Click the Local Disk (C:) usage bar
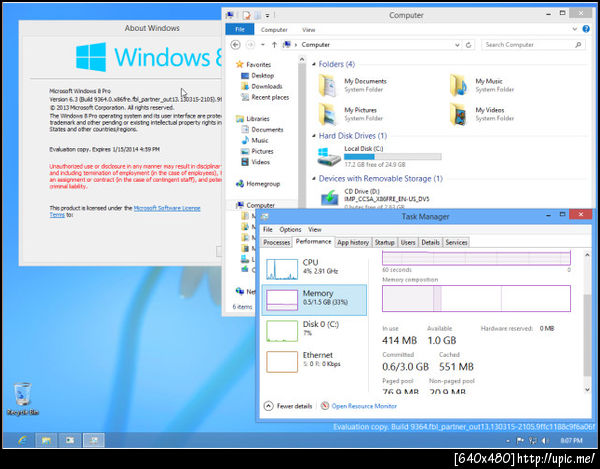The width and height of the screenshot is (600, 469). pyautogui.click(x=393, y=156)
